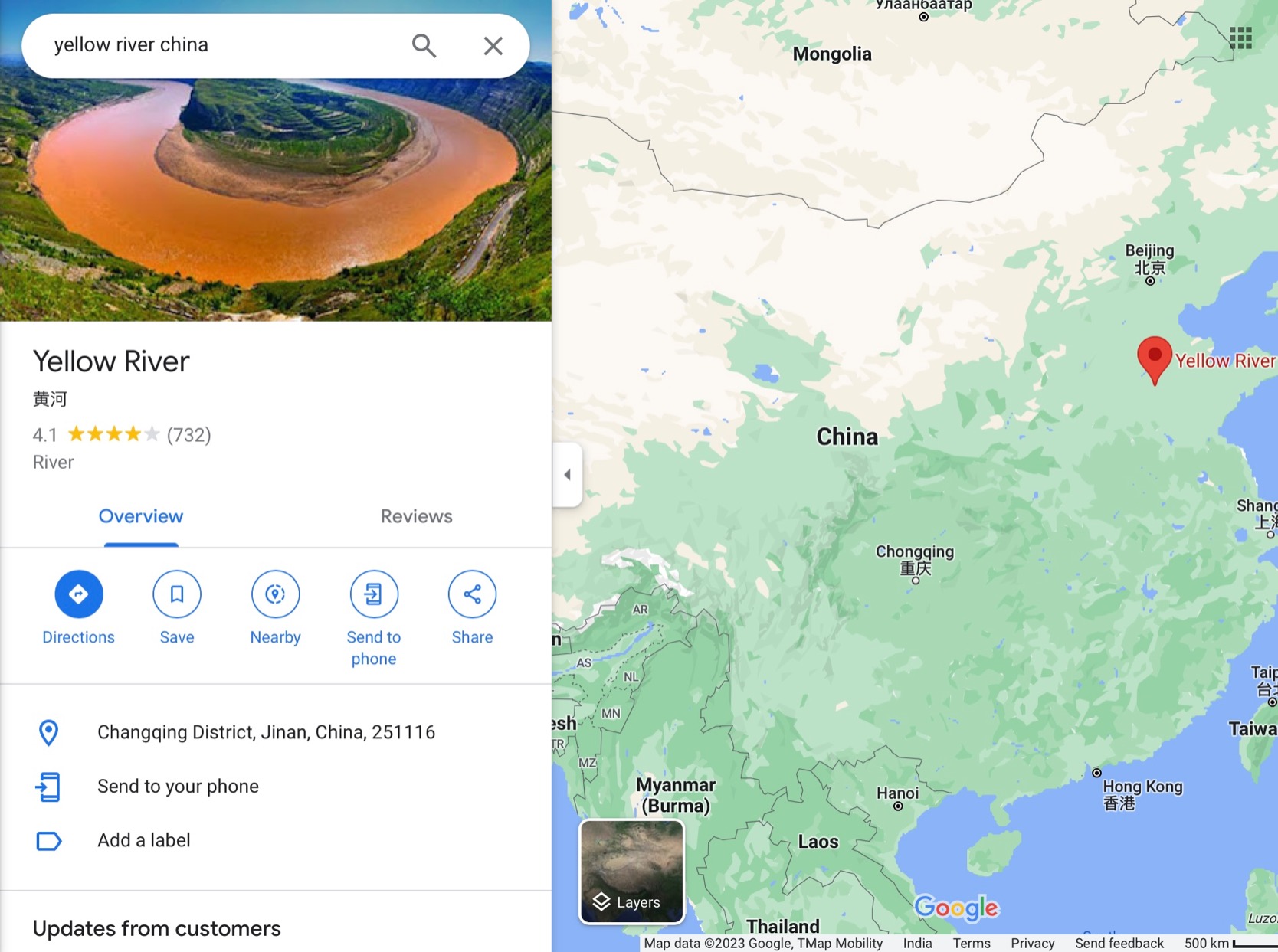
Task: Open the Terms link
Action: [971, 943]
